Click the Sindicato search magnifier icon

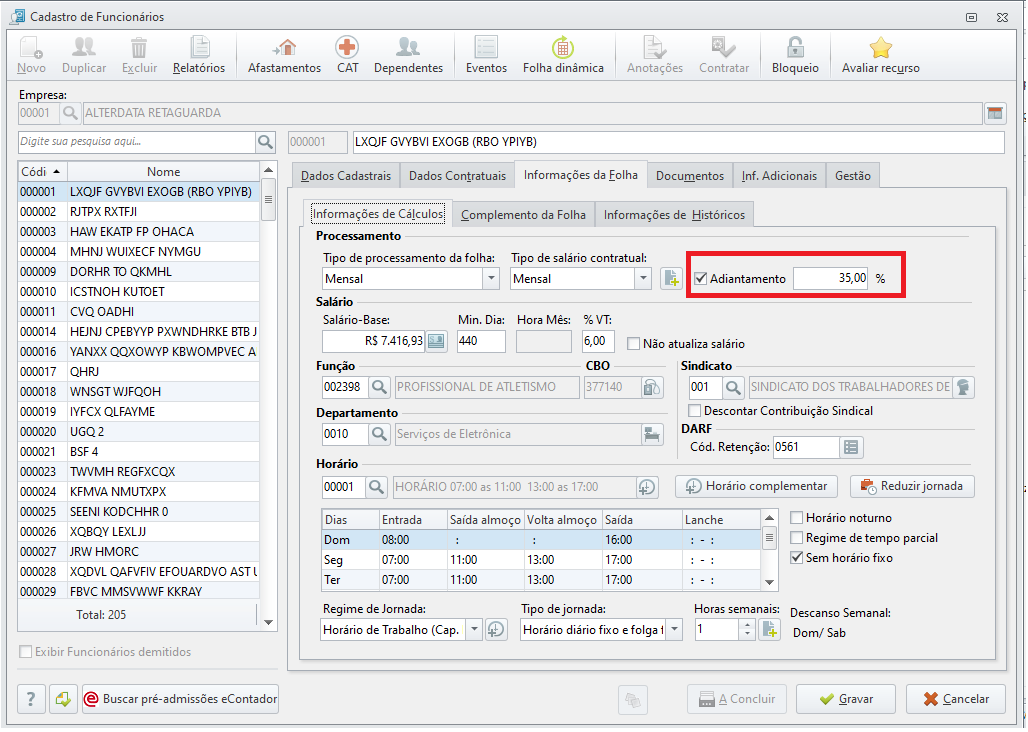(733, 387)
